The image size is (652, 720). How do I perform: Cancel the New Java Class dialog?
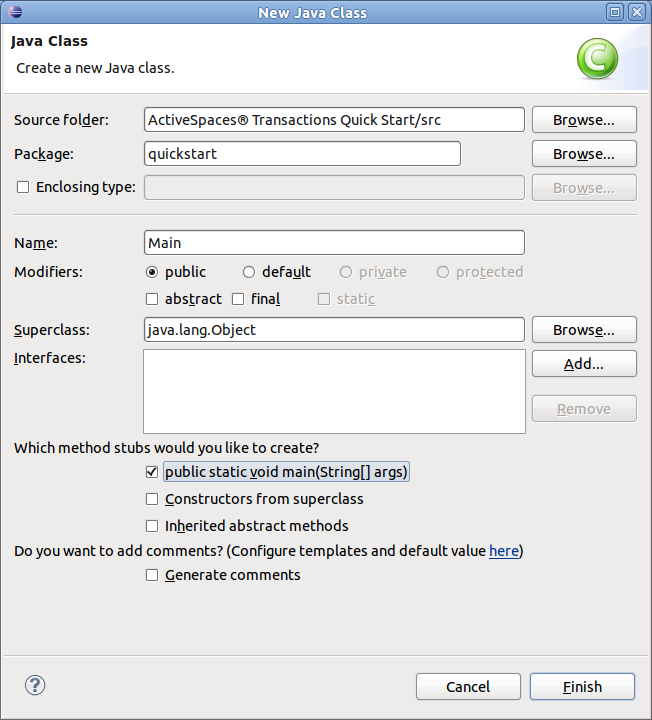tap(468, 687)
